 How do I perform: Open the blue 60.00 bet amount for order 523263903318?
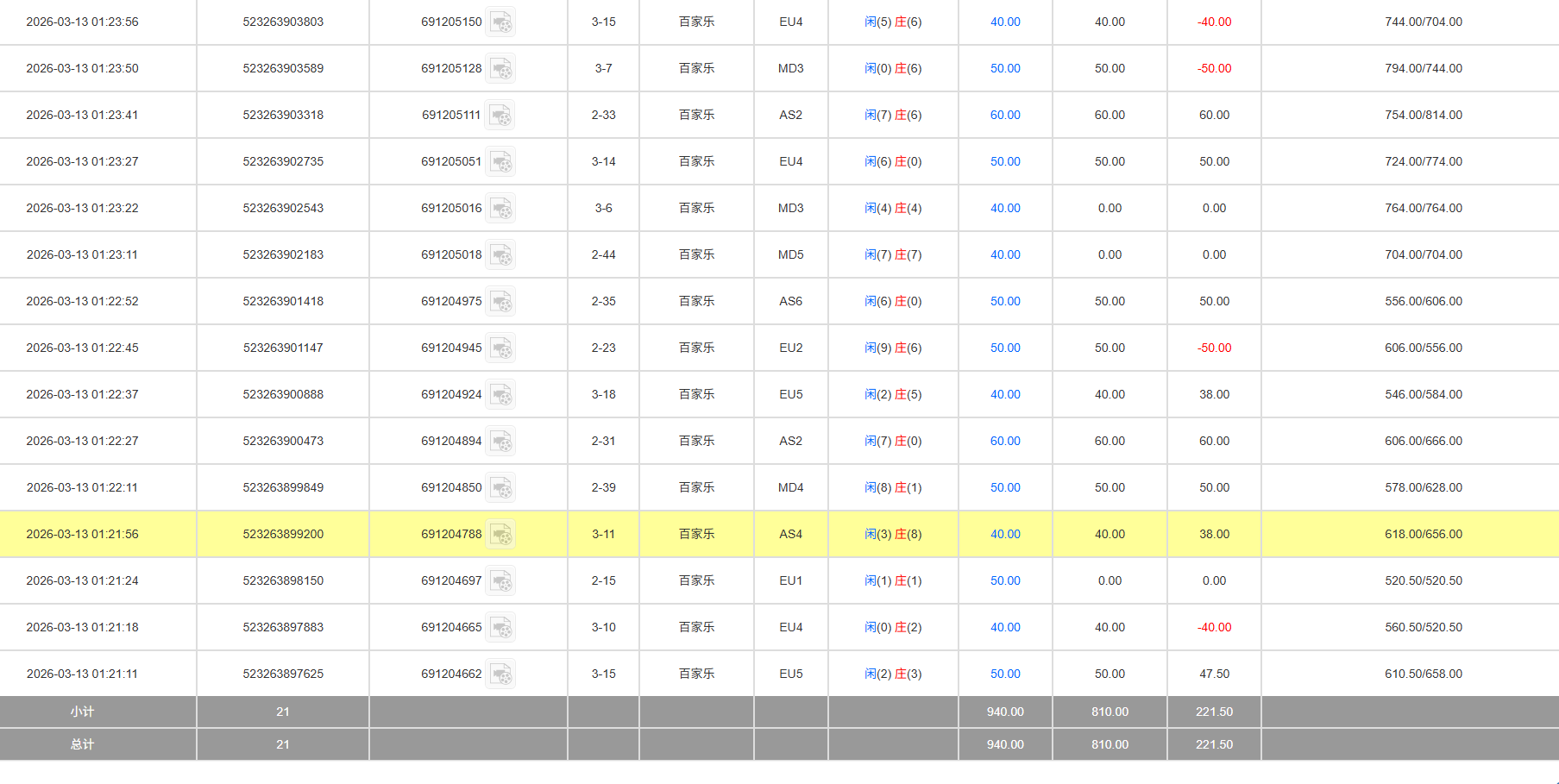1005,115
